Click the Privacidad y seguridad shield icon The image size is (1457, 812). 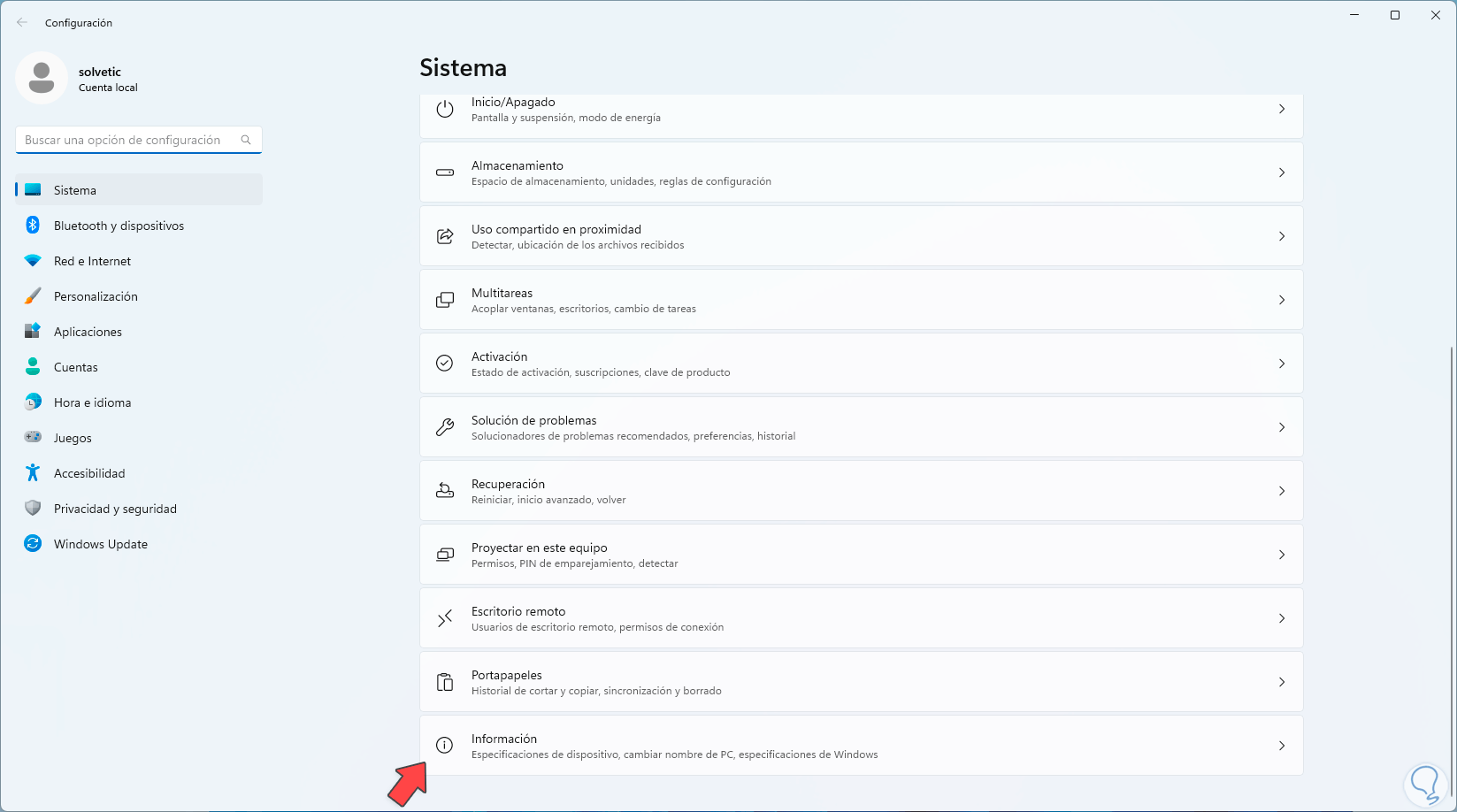(33, 509)
